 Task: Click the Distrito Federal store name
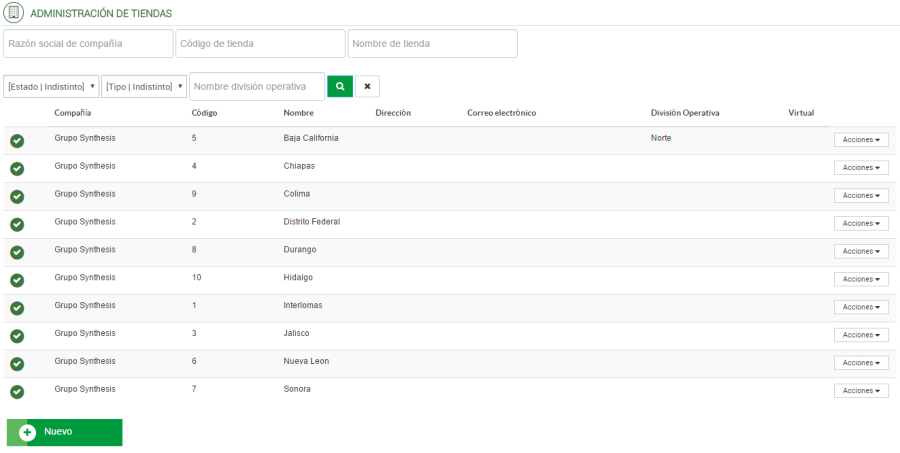(x=312, y=222)
